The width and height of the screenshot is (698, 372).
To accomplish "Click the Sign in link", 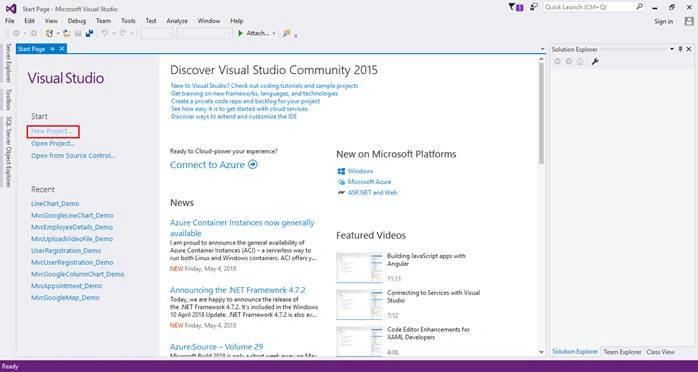I will [x=664, y=21].
